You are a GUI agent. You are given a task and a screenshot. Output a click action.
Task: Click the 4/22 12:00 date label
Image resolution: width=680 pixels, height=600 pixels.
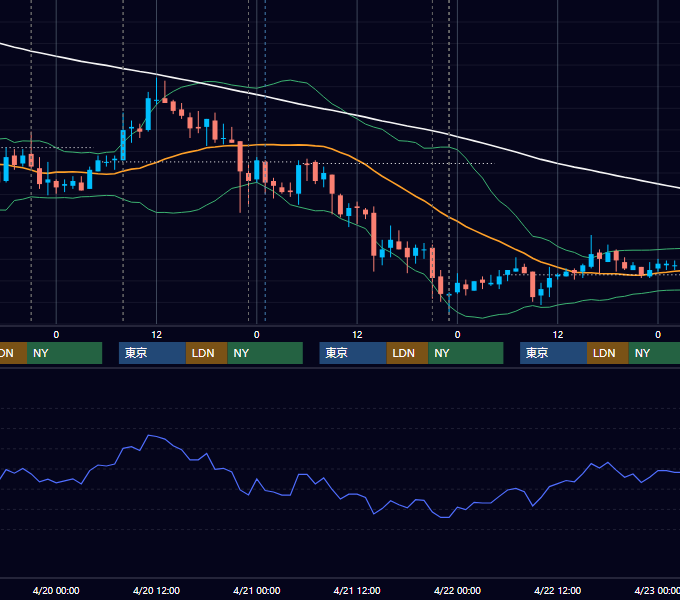point(557,590)
